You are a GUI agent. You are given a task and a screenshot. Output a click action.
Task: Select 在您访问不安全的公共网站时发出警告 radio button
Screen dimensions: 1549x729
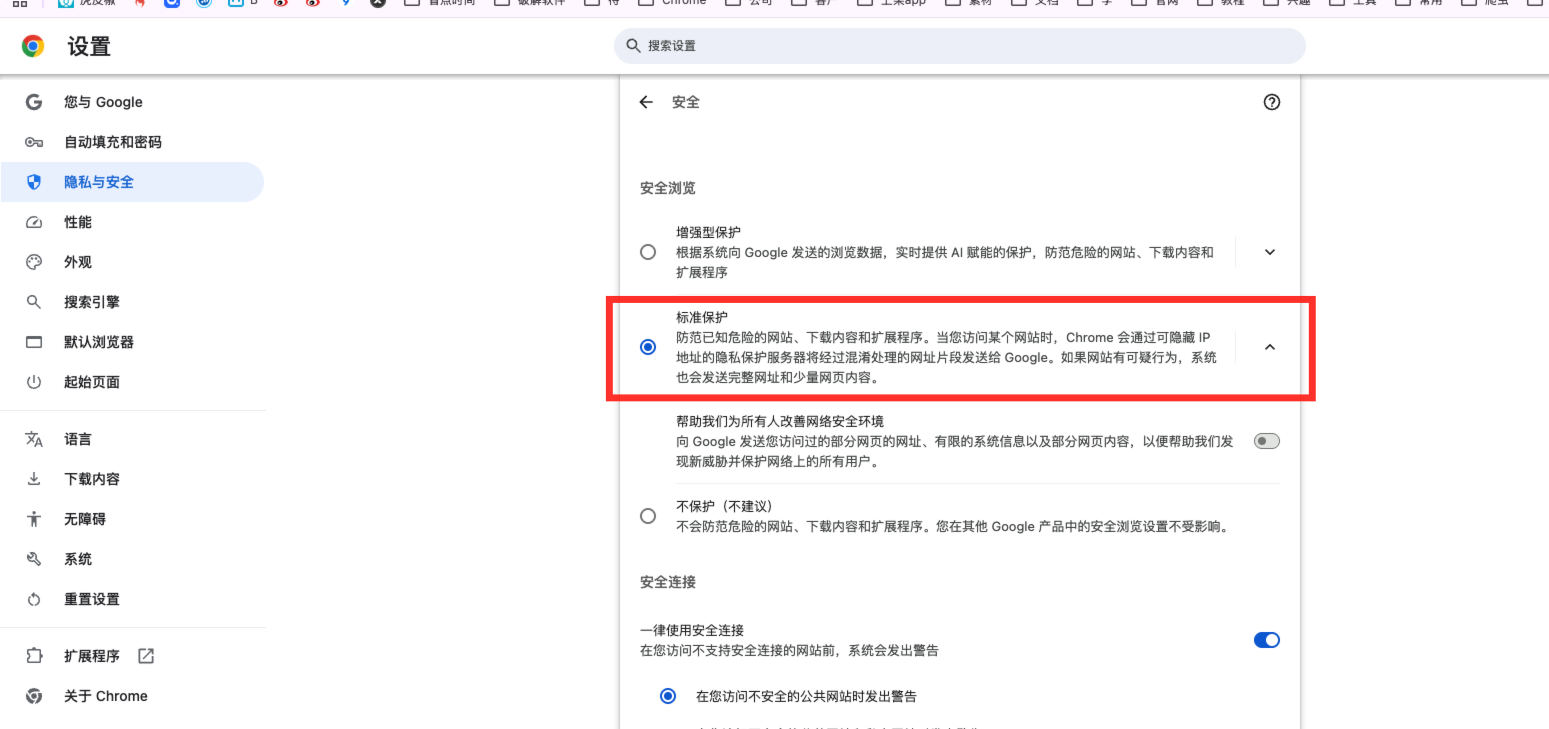668,696
